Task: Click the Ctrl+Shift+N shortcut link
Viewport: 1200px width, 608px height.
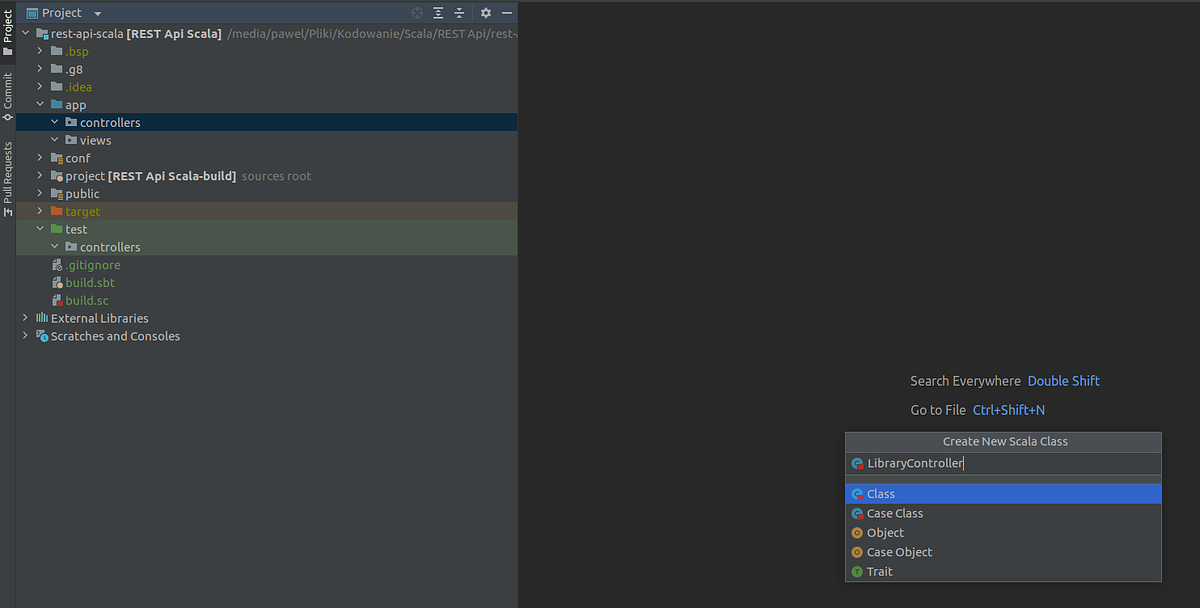Action: click(1008, 409)
